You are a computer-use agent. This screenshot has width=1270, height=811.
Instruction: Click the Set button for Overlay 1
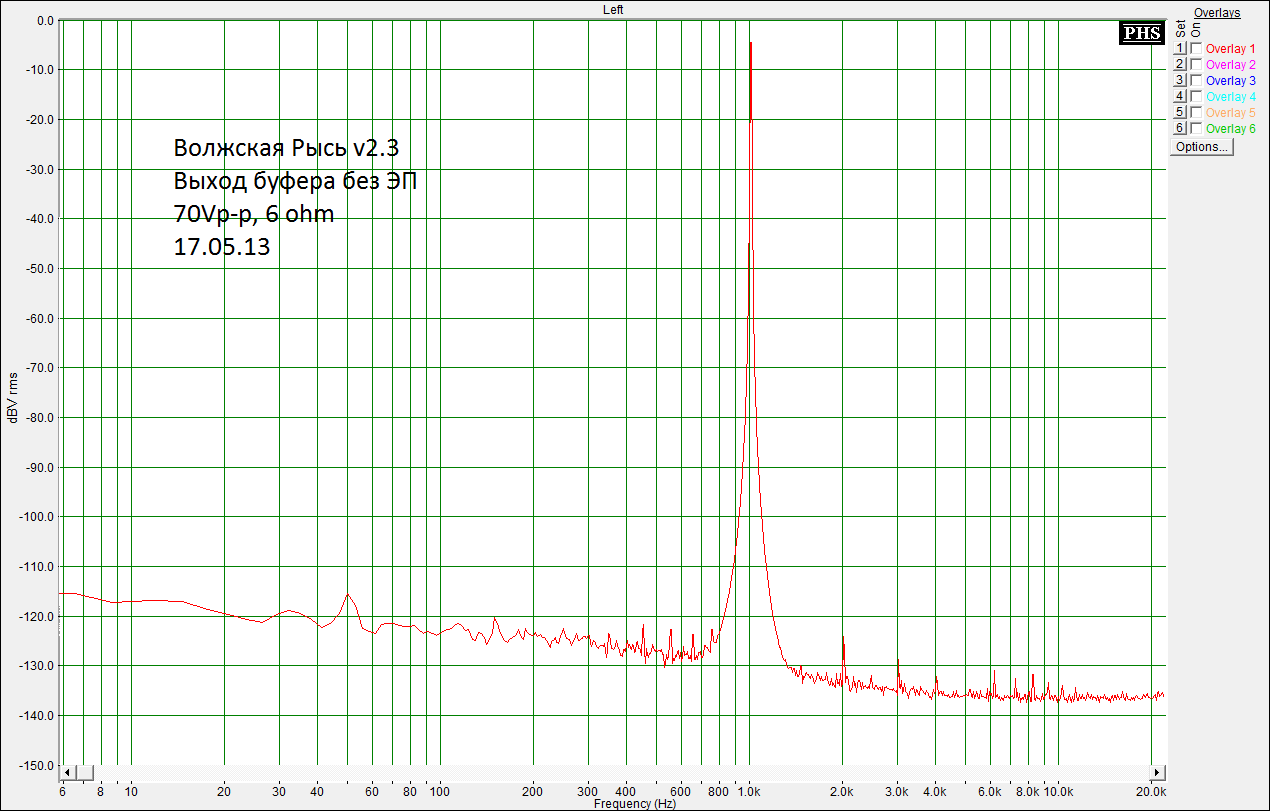click(x=1180, y=48)
